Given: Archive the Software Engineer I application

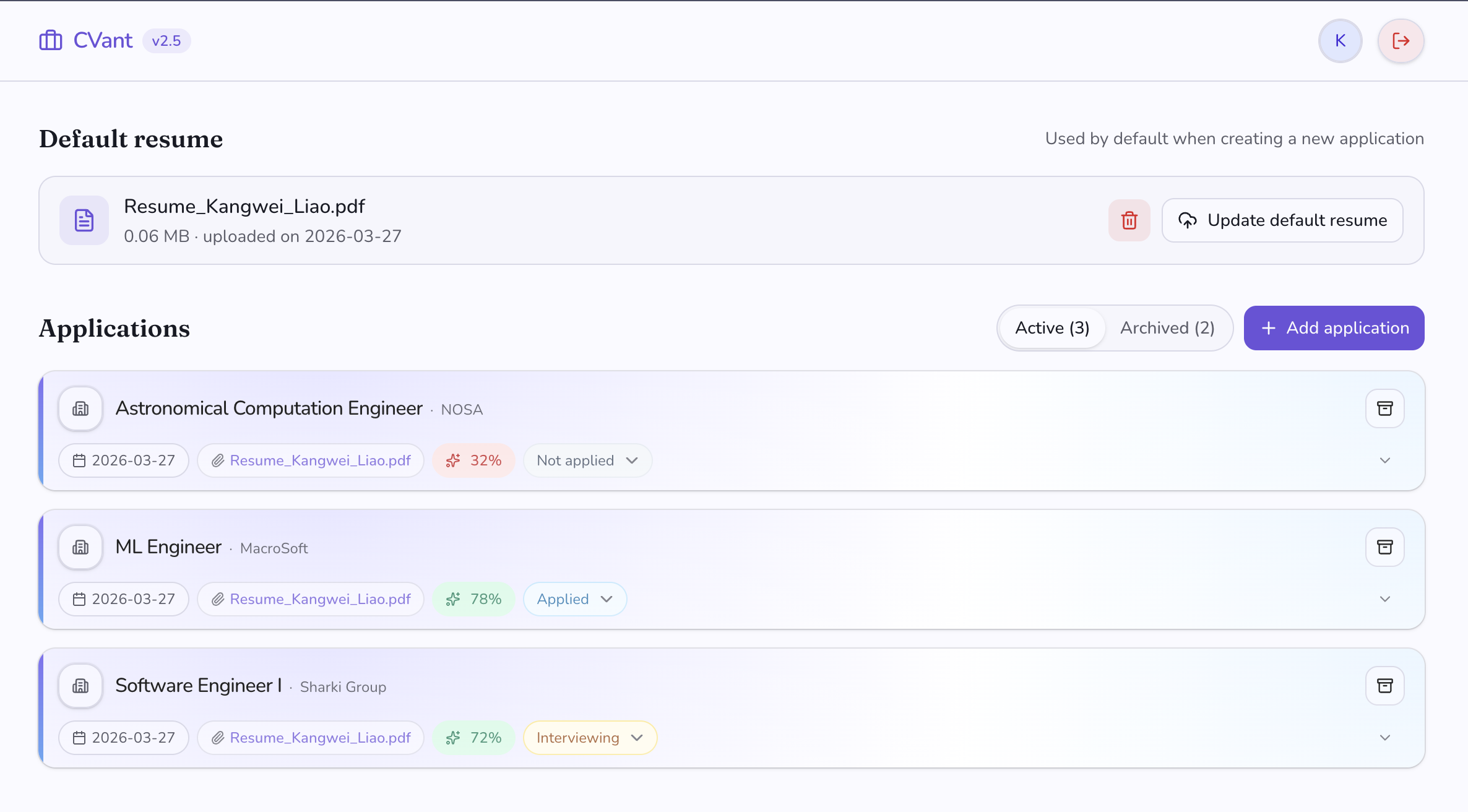Looking at the screenshot, I should [x=1384, y=686].
